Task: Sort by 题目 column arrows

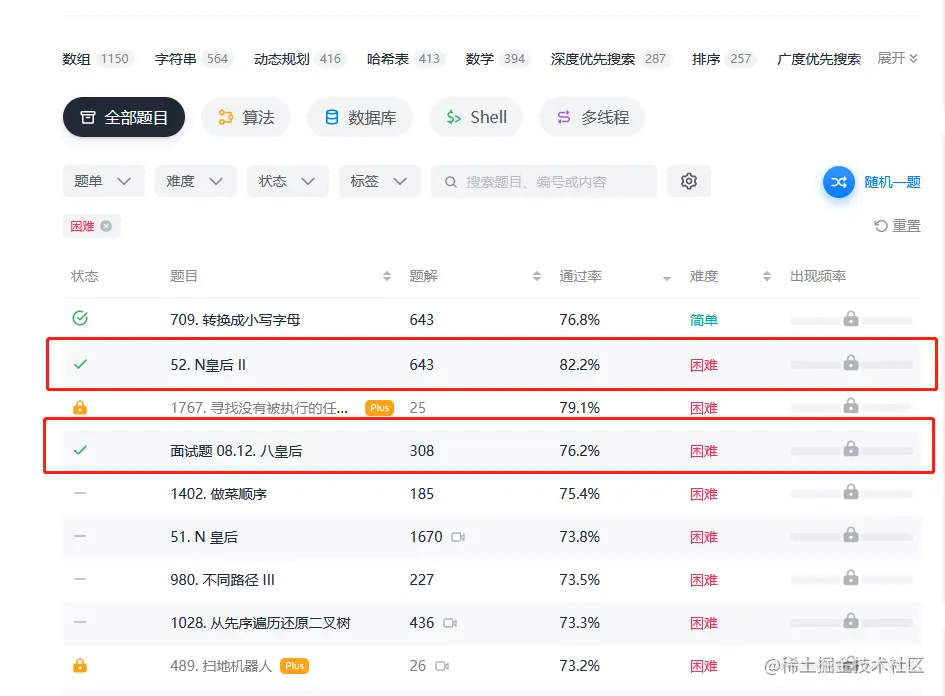Action: (x=387, y=276)
